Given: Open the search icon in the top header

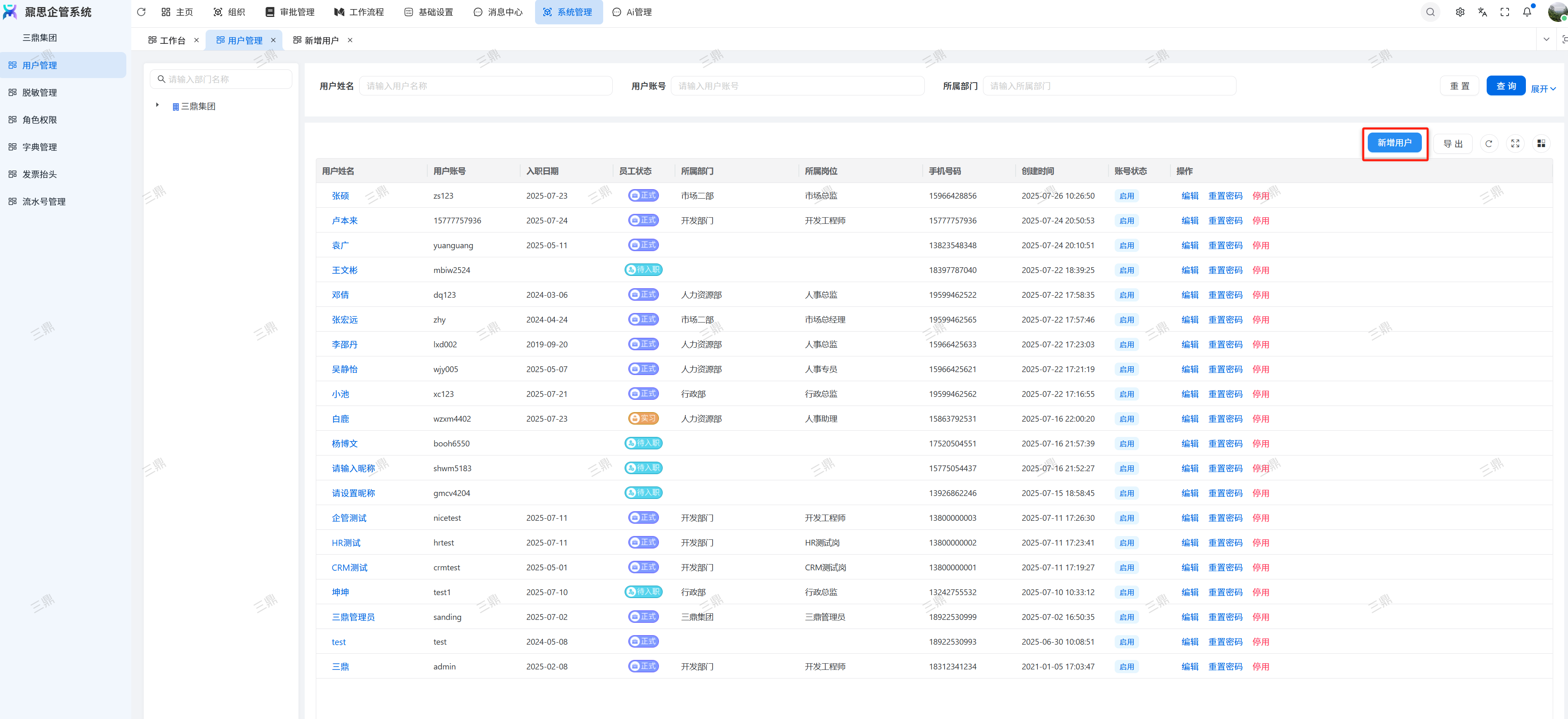Looking at the screenshot, I should [1431, 12].
